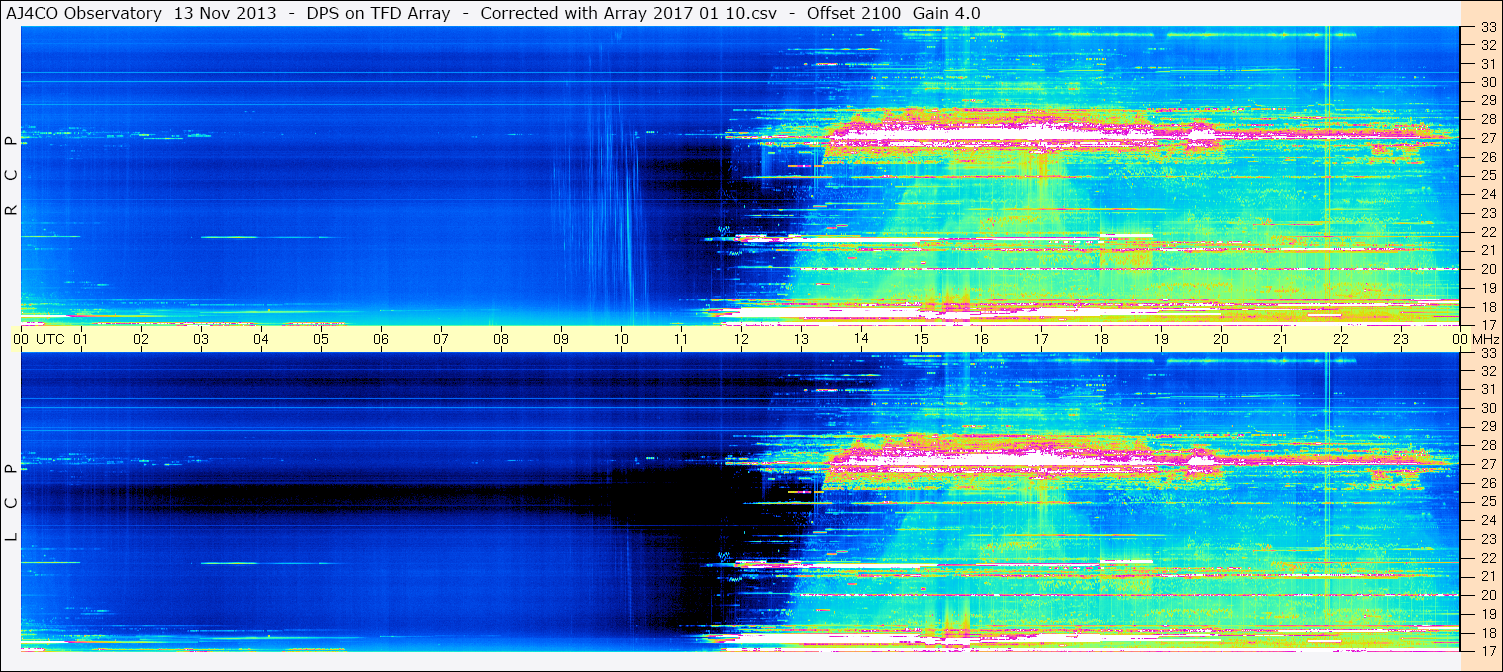The height and width of the screenshot is (672, 1503).
Task: Click the AJ4CO Observatory title text
Action: point(83,13)
